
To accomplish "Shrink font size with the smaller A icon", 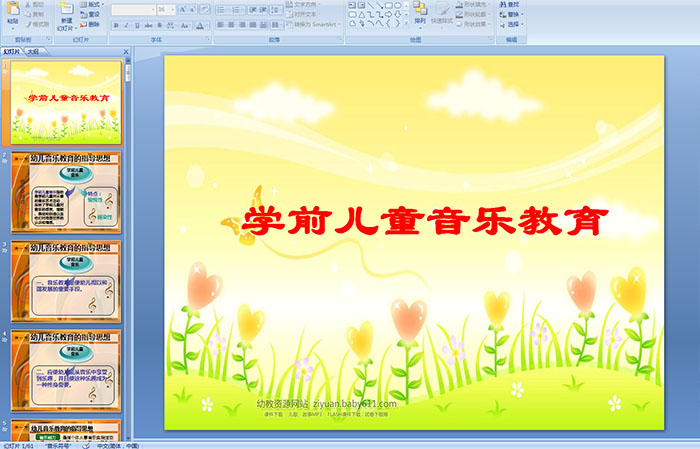I will (192, 9).
